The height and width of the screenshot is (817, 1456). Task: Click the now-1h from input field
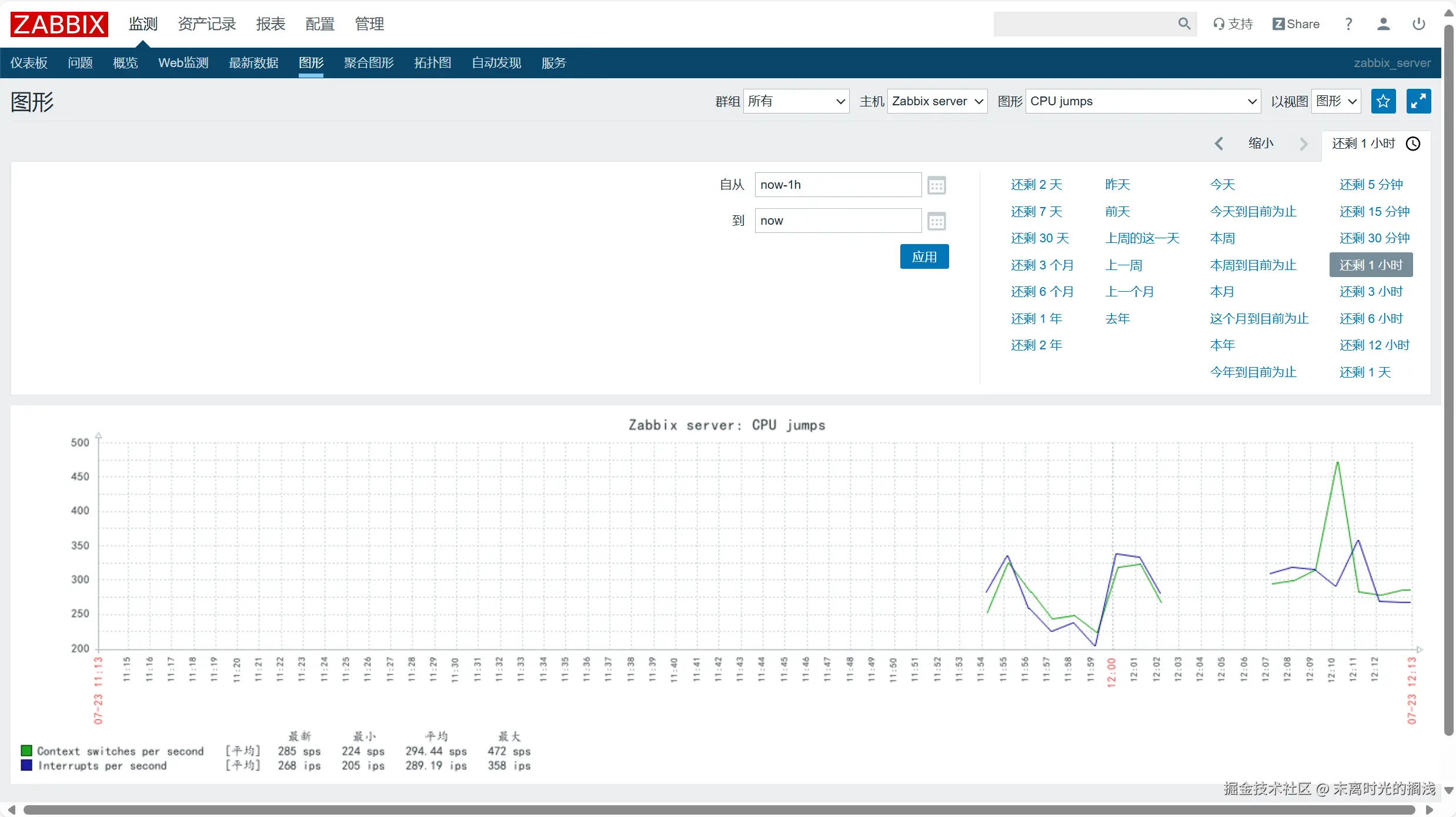837,185
